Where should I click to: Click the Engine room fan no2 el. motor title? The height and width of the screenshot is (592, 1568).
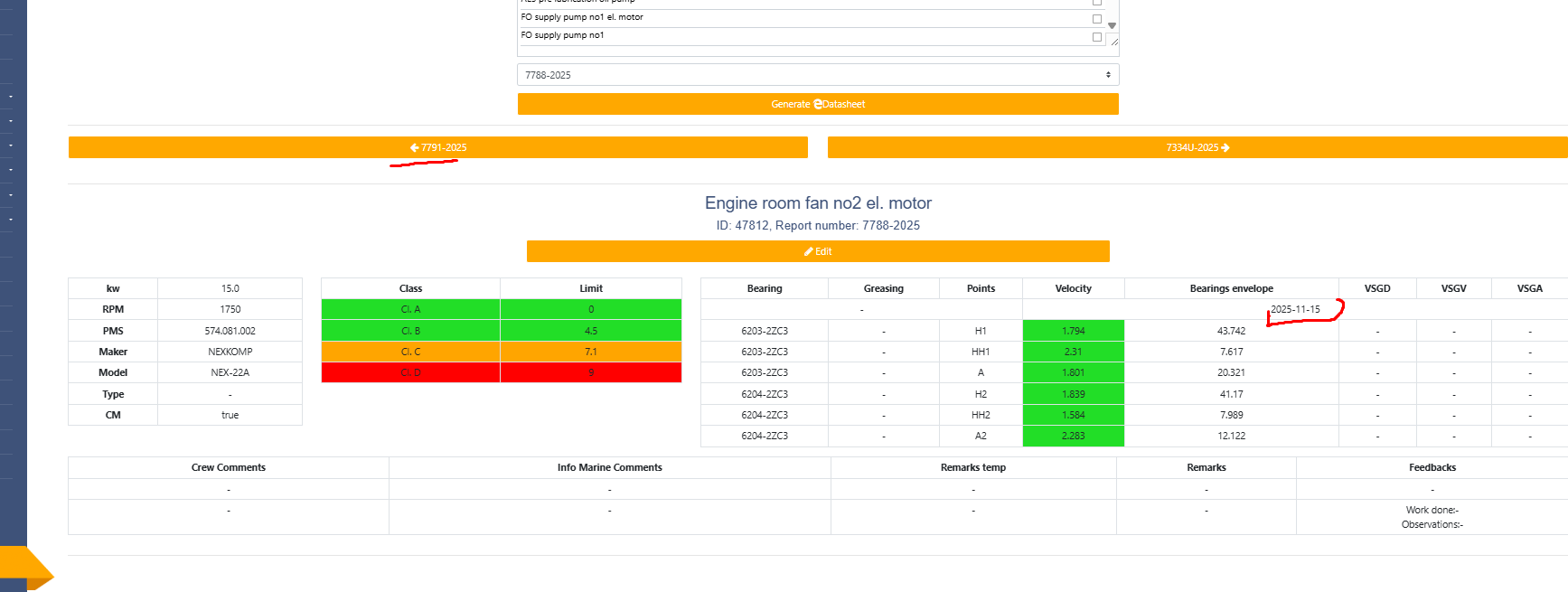817,203
